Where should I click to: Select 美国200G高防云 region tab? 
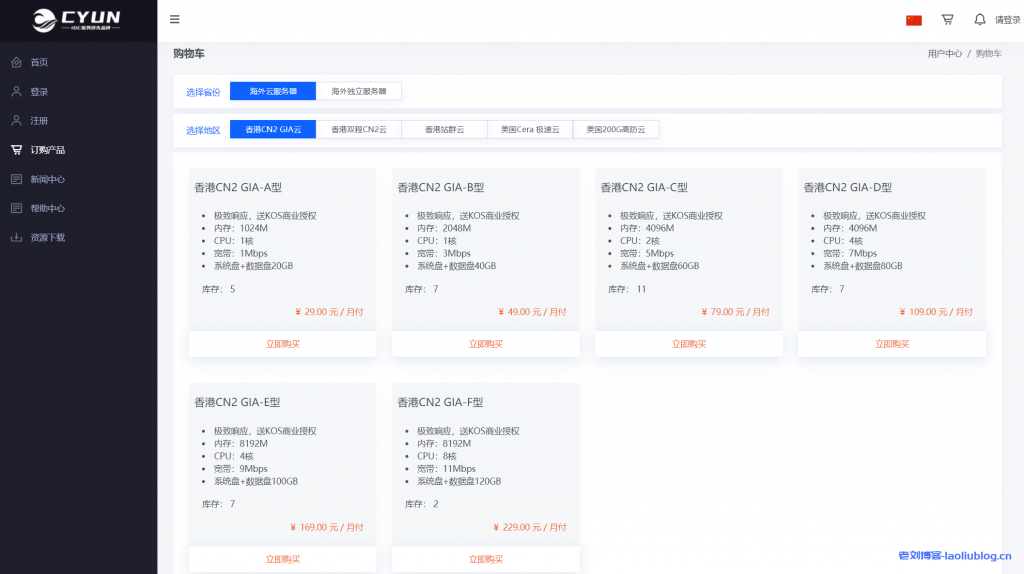pos(616,129)
